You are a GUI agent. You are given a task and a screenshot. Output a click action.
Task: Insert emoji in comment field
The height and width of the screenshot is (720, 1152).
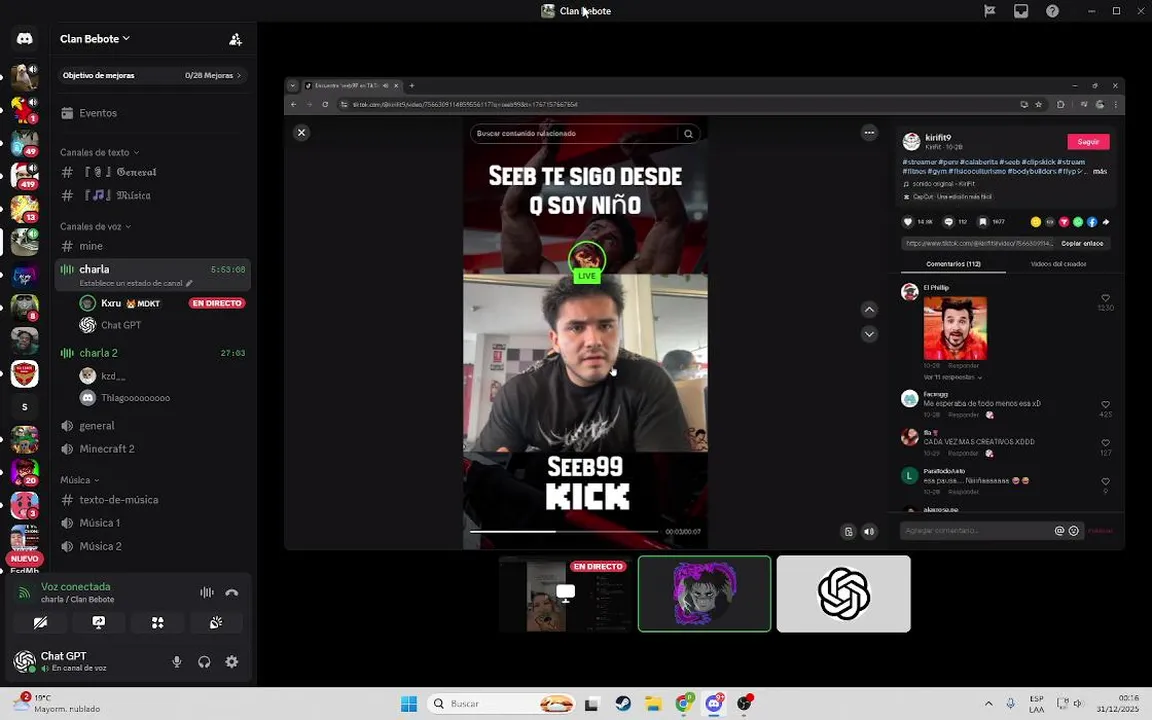point(1073,530)
